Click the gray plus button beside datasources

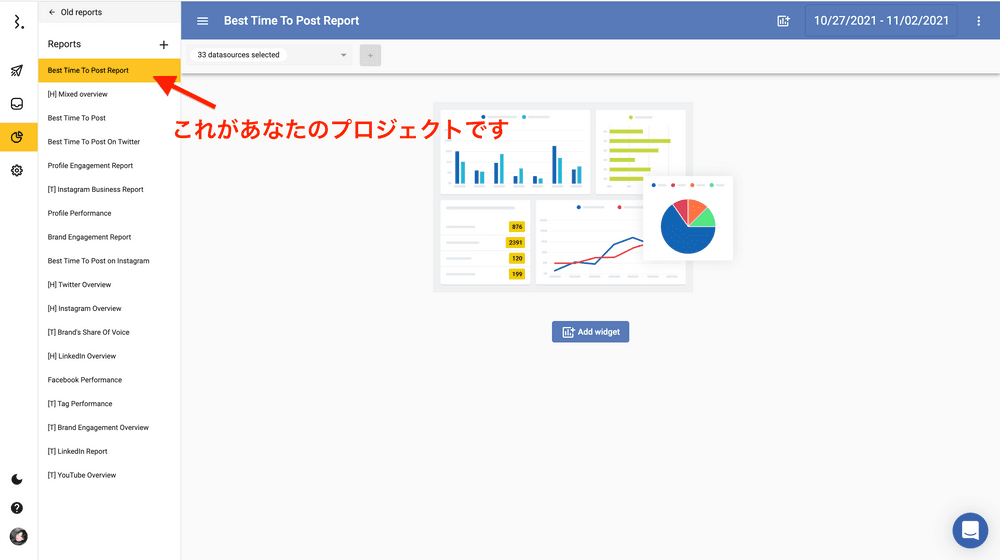click(370, 56)
